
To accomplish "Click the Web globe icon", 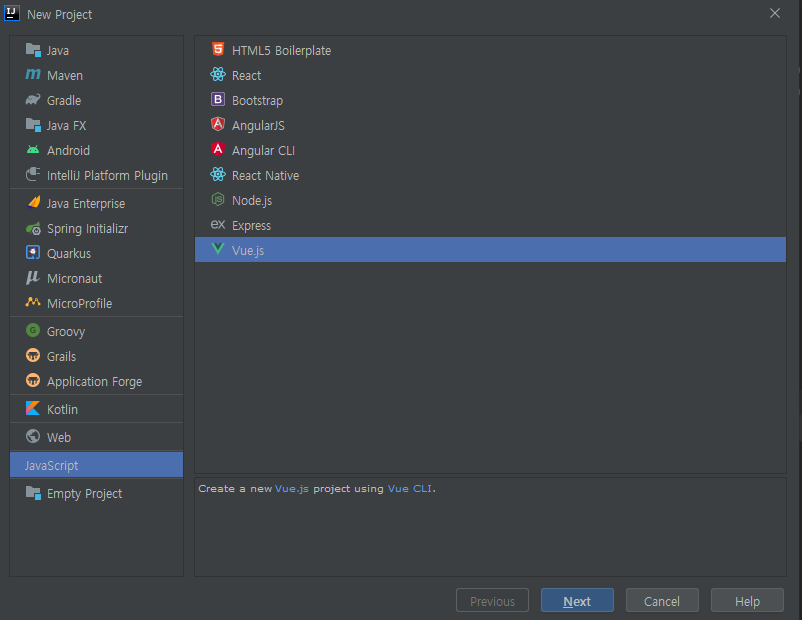I will 33,436.
